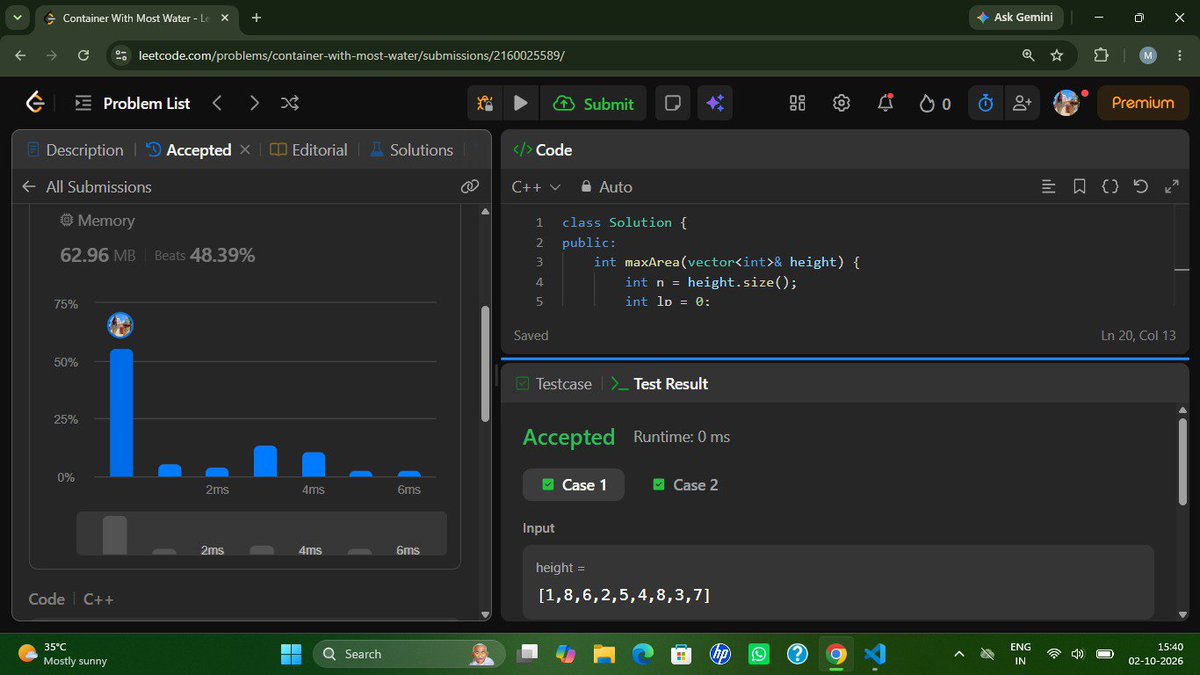Screen dimensions: 1200x675
Task: Open the Problem List panel
Action: point(133,103)
